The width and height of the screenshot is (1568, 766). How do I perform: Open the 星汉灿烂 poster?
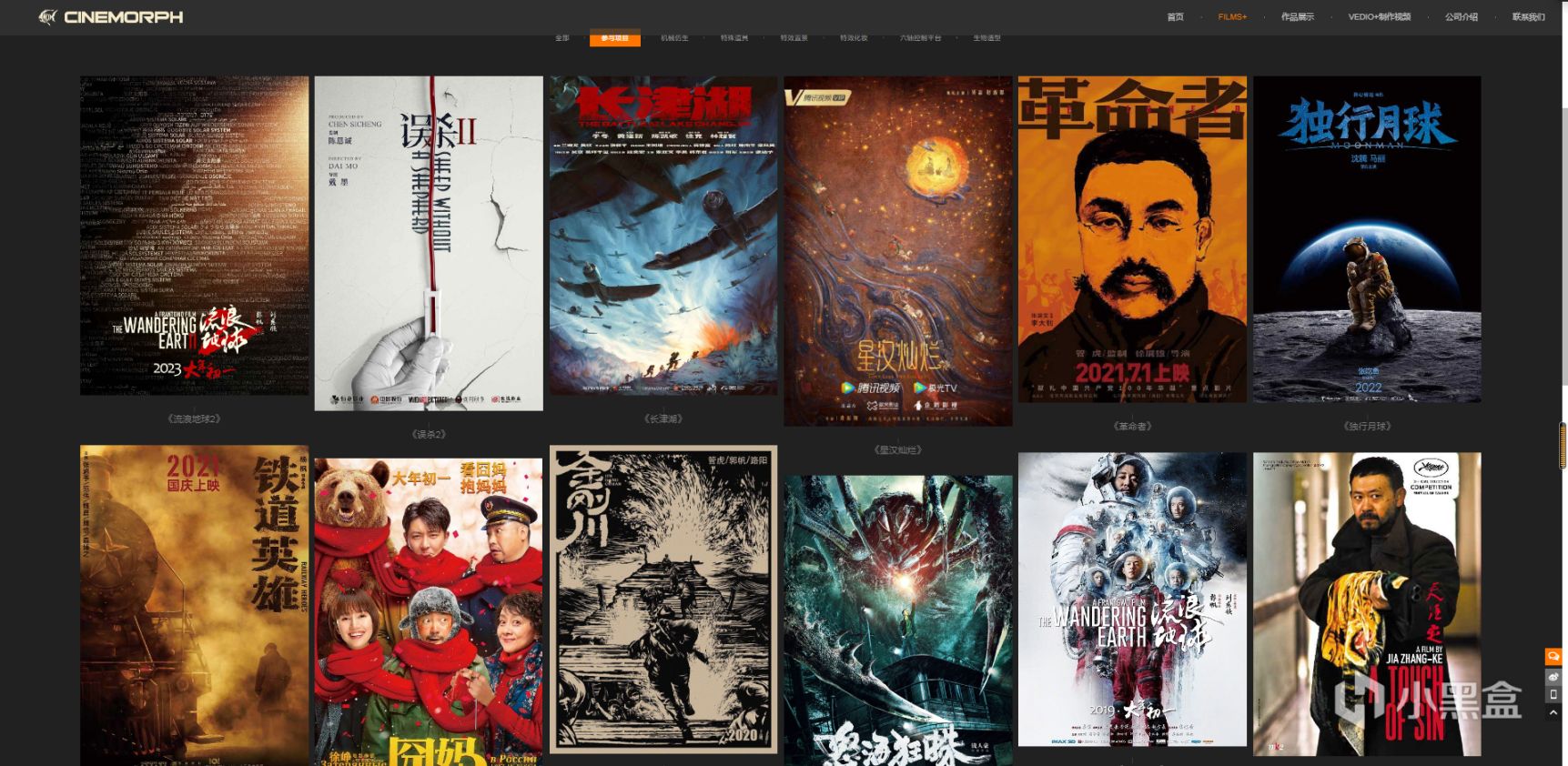point(898,251)
